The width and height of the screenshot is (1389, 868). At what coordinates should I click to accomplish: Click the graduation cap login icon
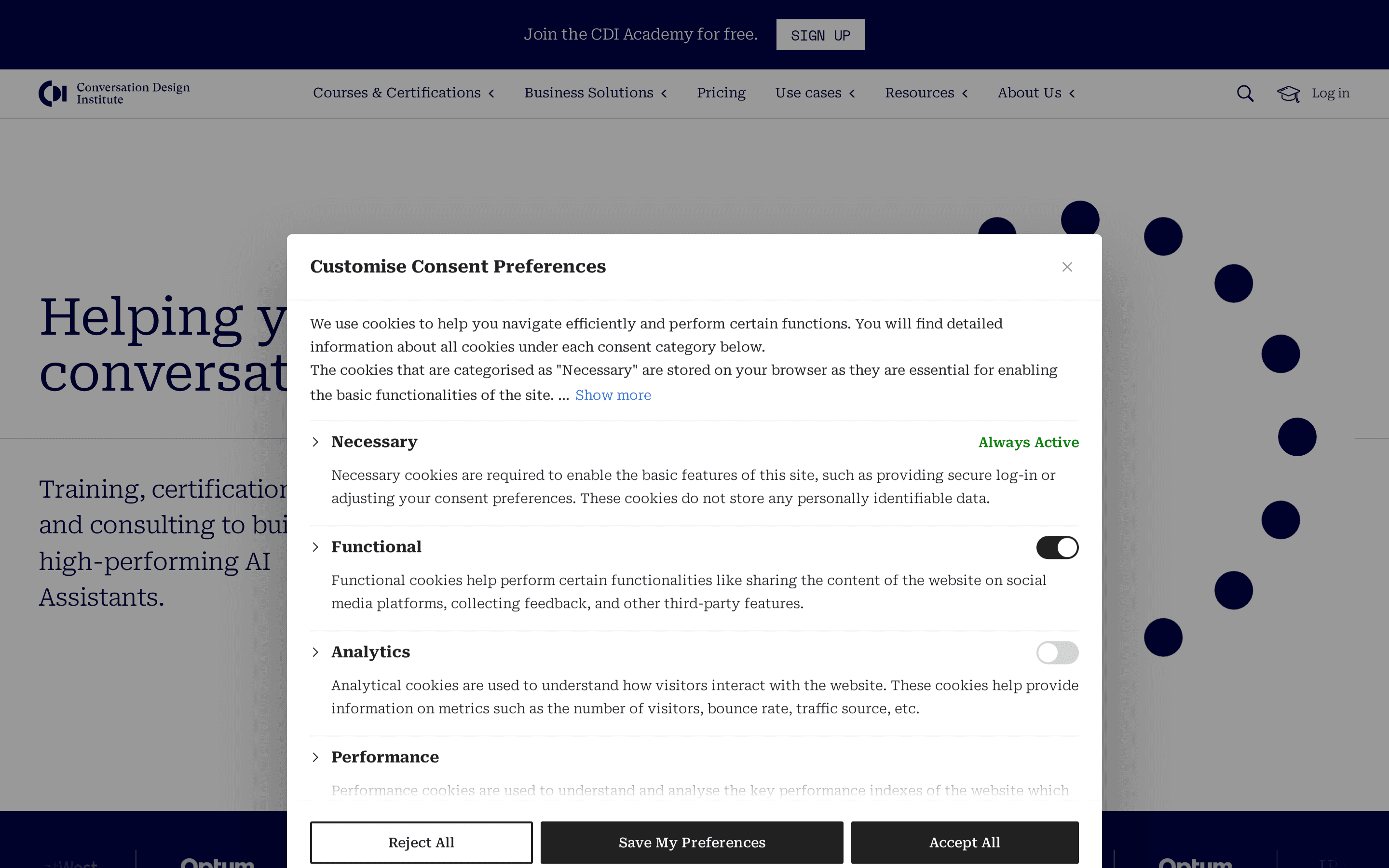tap(1288, 94)
